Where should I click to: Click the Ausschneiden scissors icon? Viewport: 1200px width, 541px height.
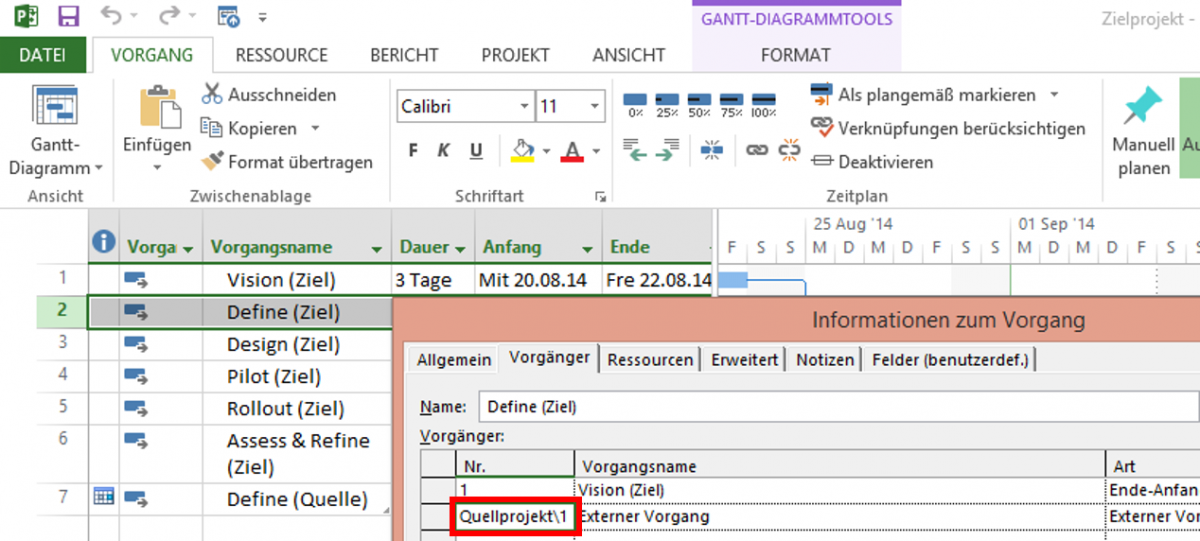[212, 95]
